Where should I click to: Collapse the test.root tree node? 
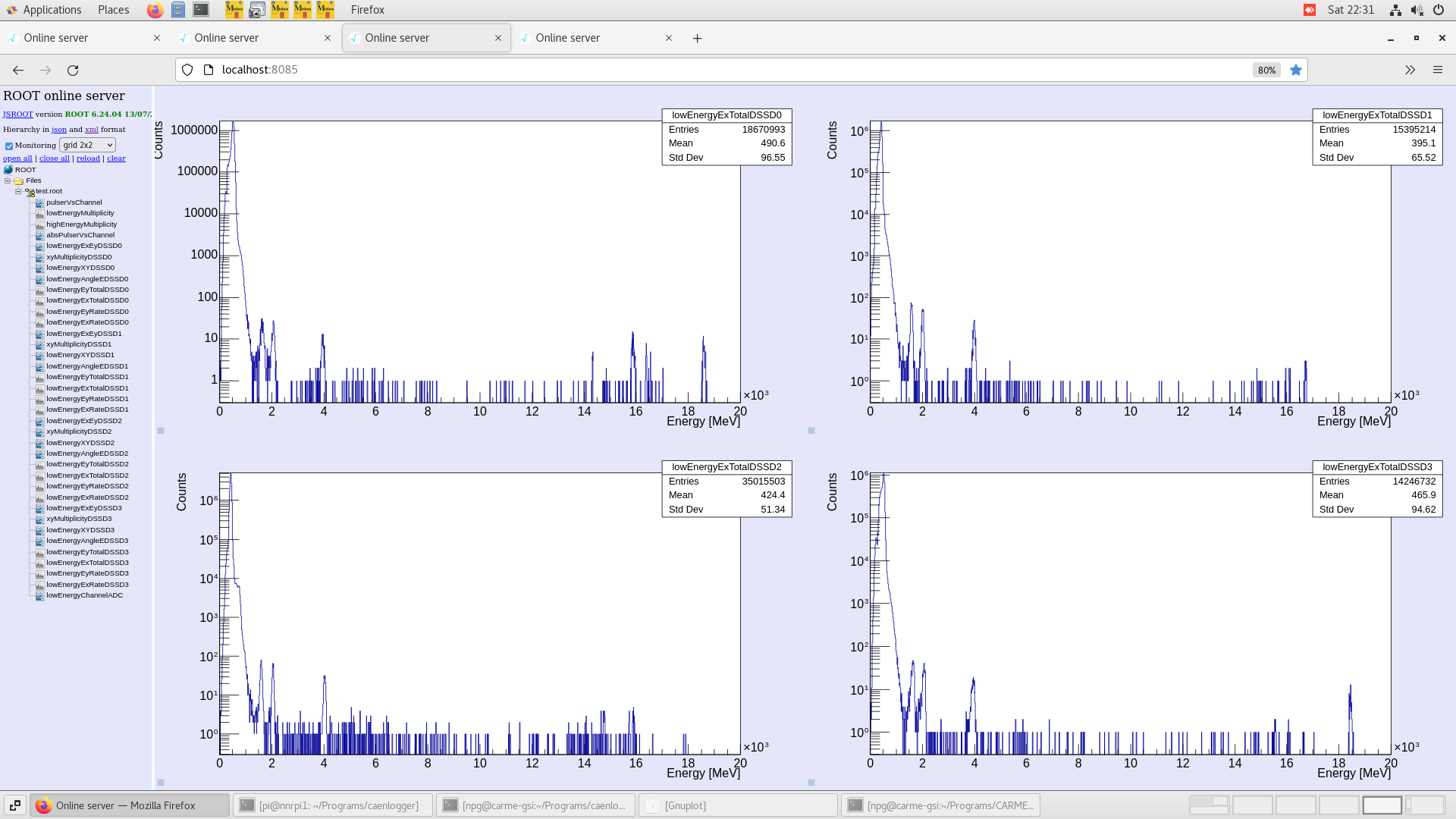click(18, 192)
